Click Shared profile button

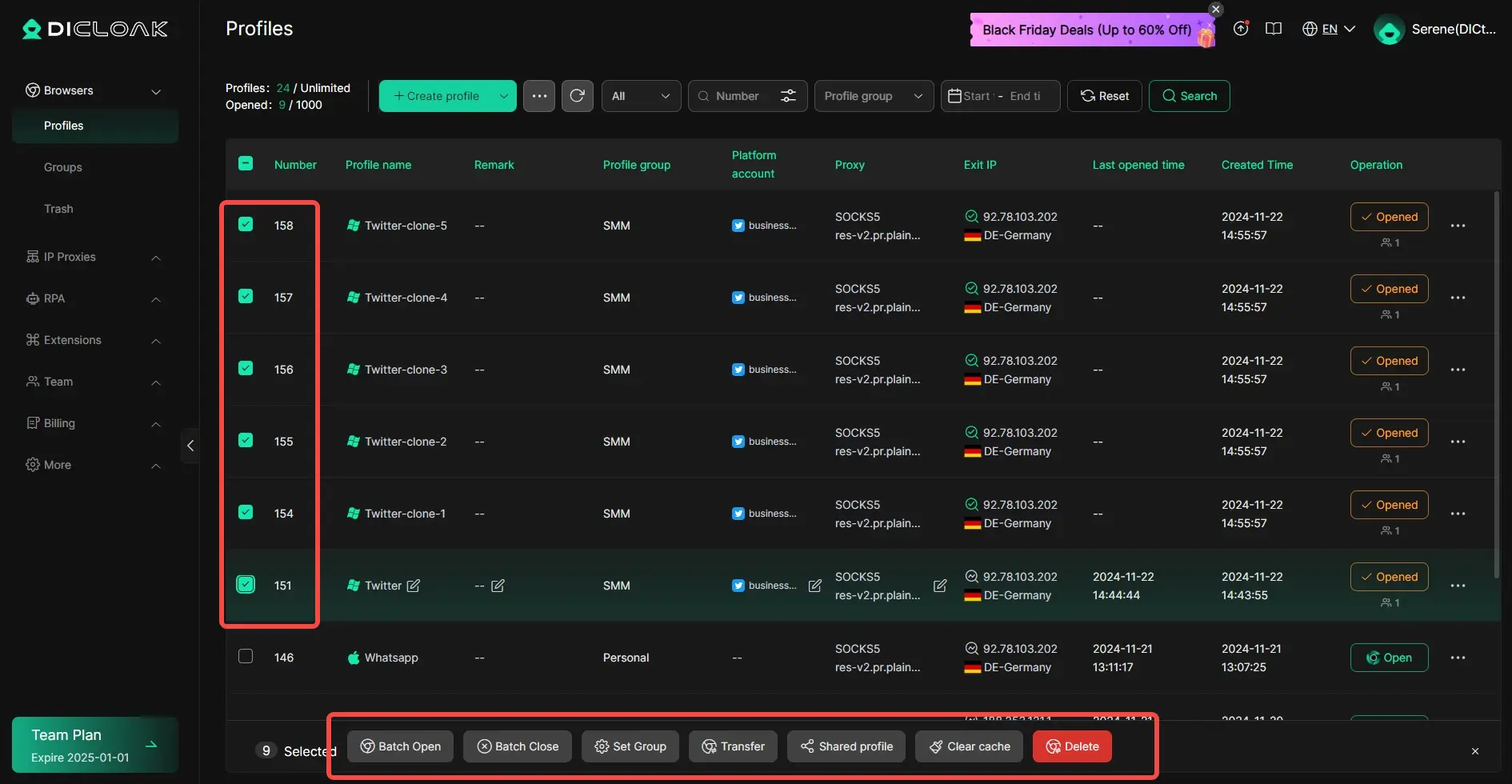846,746
